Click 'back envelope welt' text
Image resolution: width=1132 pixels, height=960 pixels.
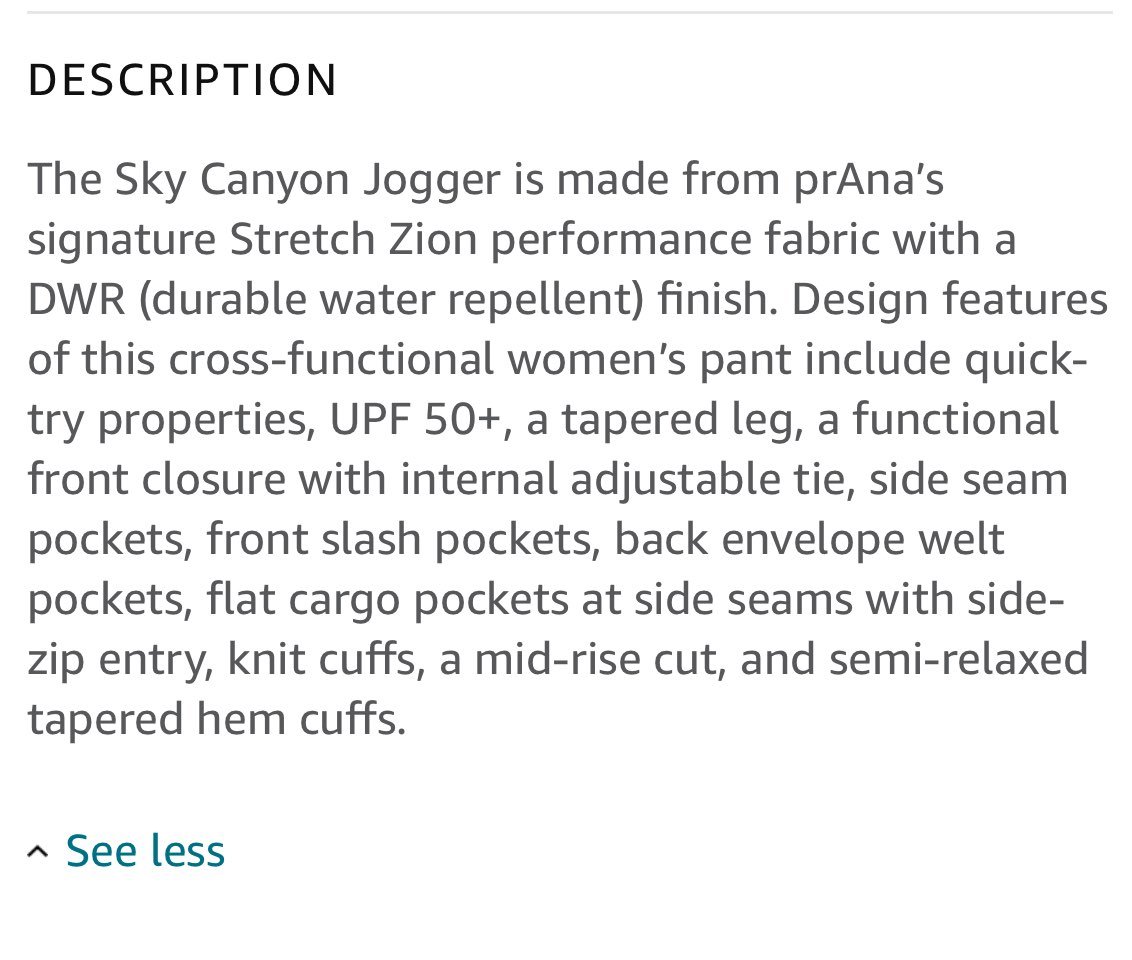[809, 540]
